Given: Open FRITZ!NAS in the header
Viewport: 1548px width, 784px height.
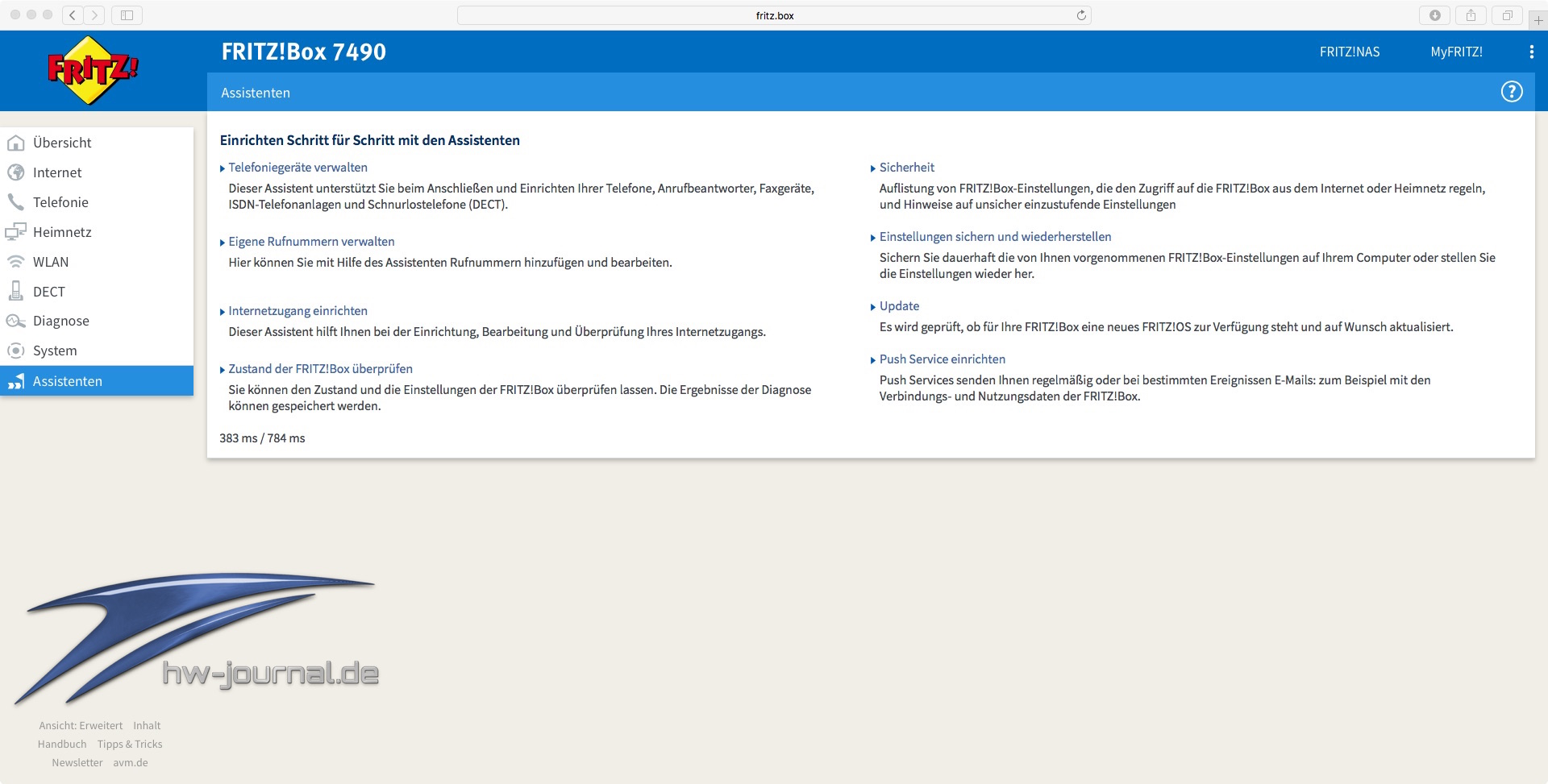Looking at the screenshot, I should [x=1350, y=52].
